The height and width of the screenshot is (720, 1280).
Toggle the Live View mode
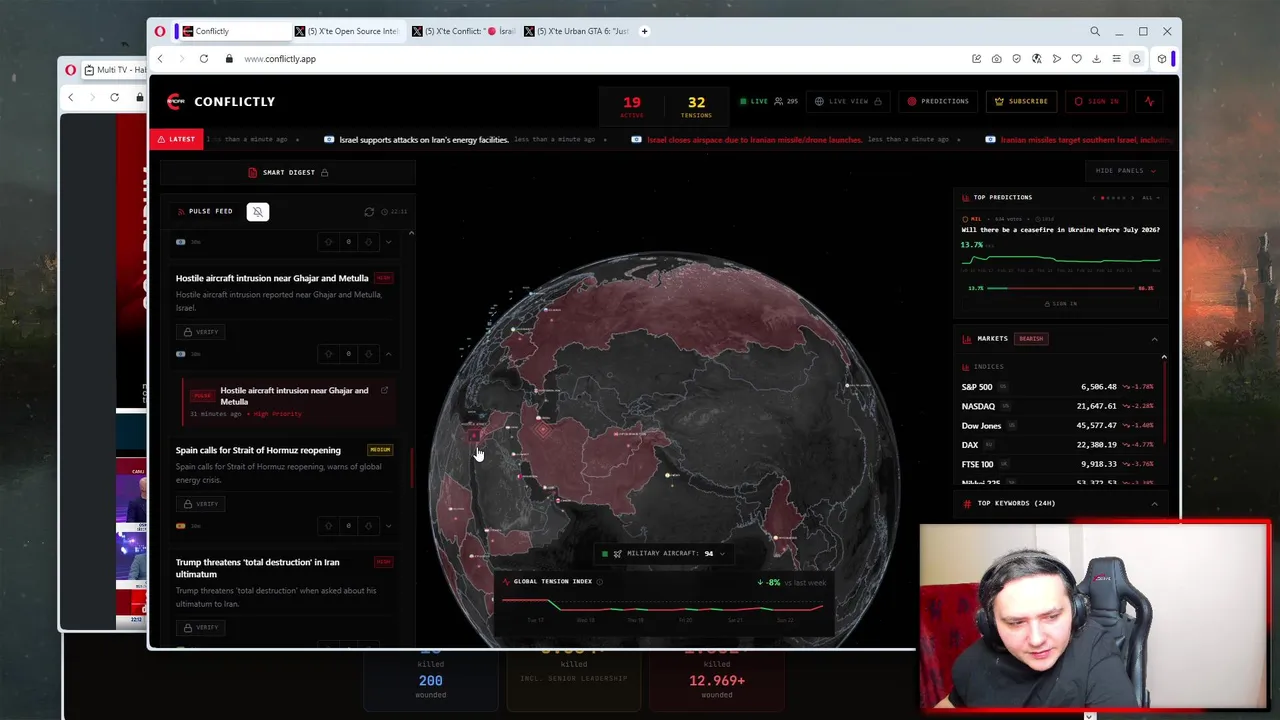click(x=848, y=101)
